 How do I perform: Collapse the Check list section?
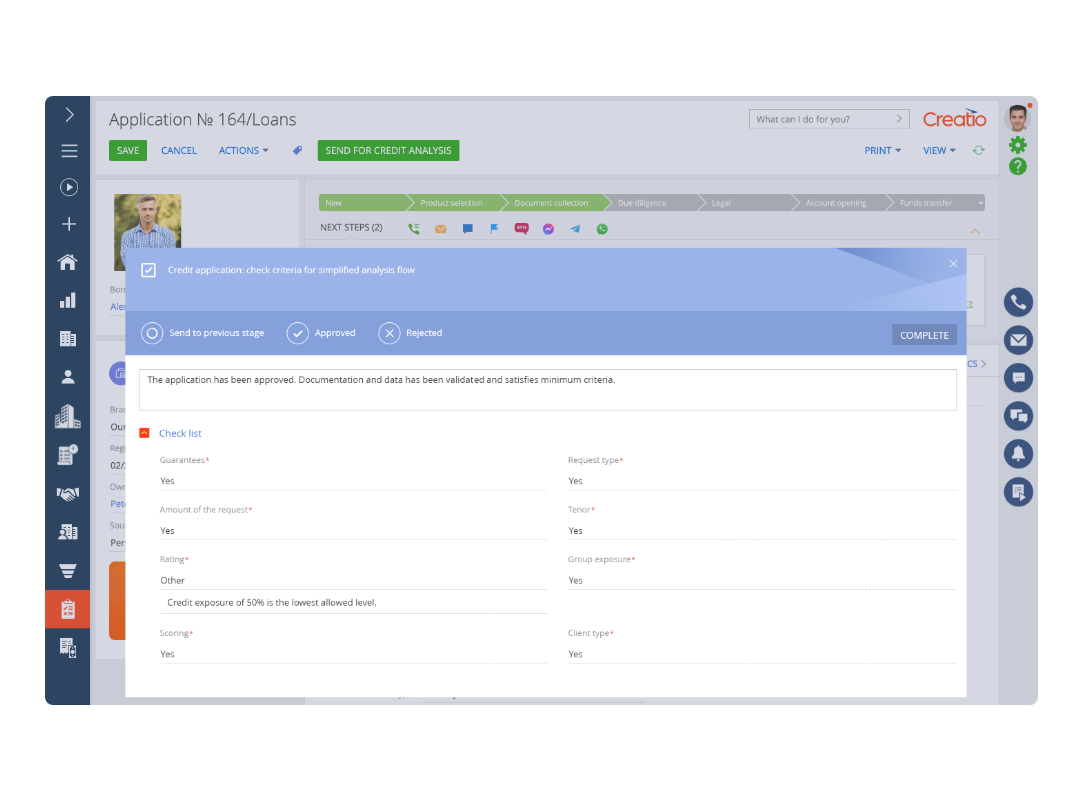144,433
